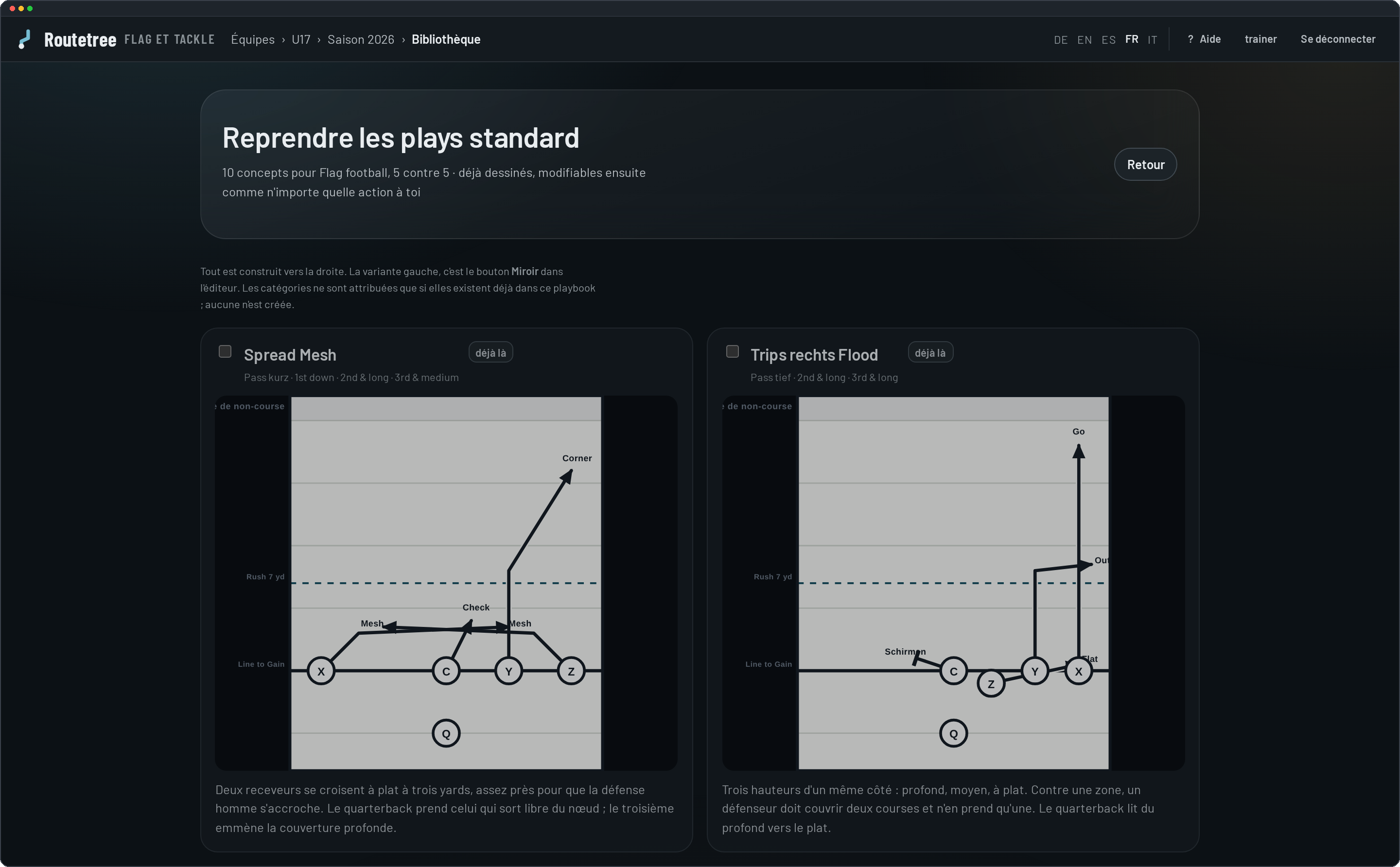
Task: Click the Retour button
Action: click(x=1145, y=165)
